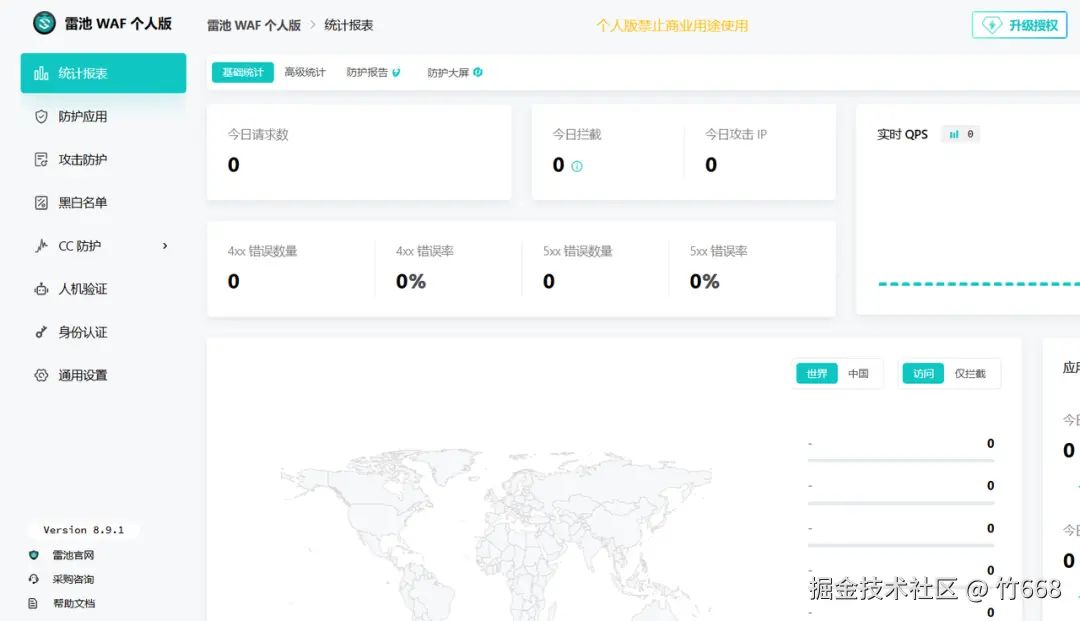
Task: Switch to the 高级统计 tab
Action: pyautogui.click(x=305, y=72)
